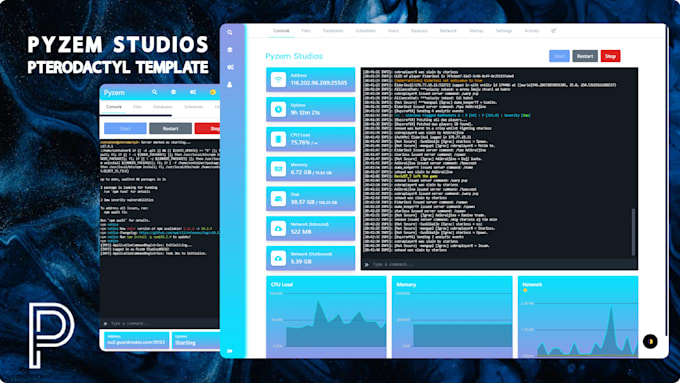The image size is (680, 383).
Task: Focus the command input field in the large console
Action: point(499,264)
